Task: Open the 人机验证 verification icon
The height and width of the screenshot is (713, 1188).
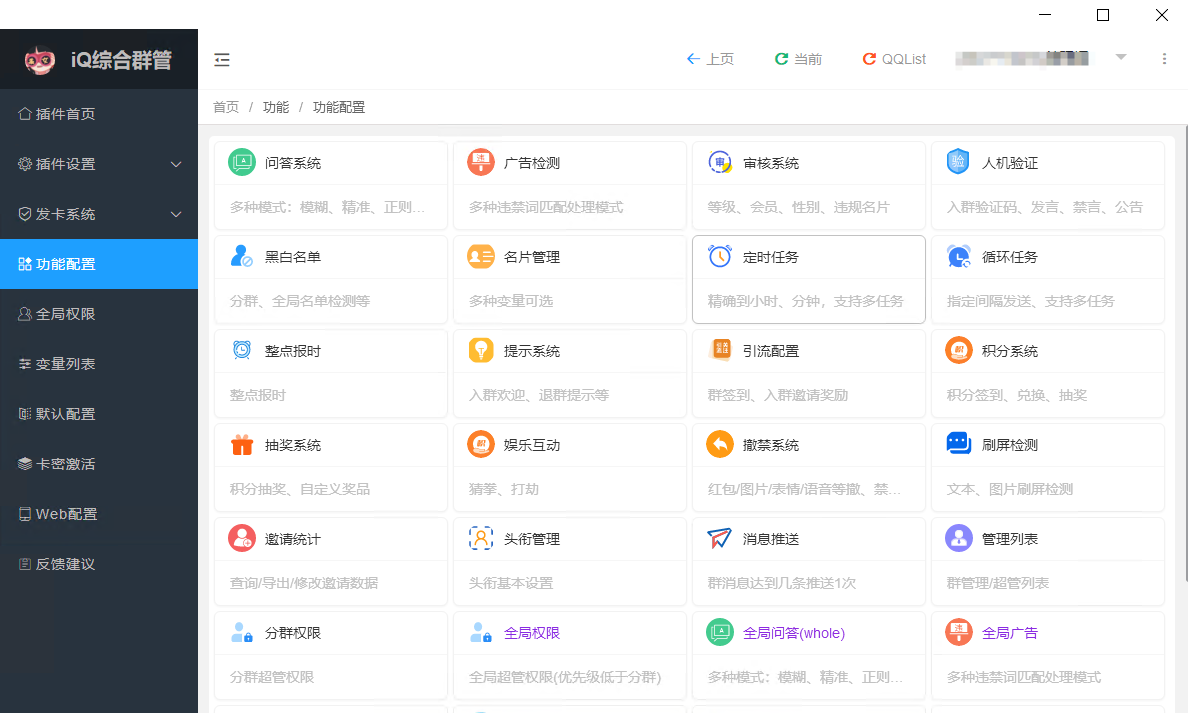Action: 959,161
